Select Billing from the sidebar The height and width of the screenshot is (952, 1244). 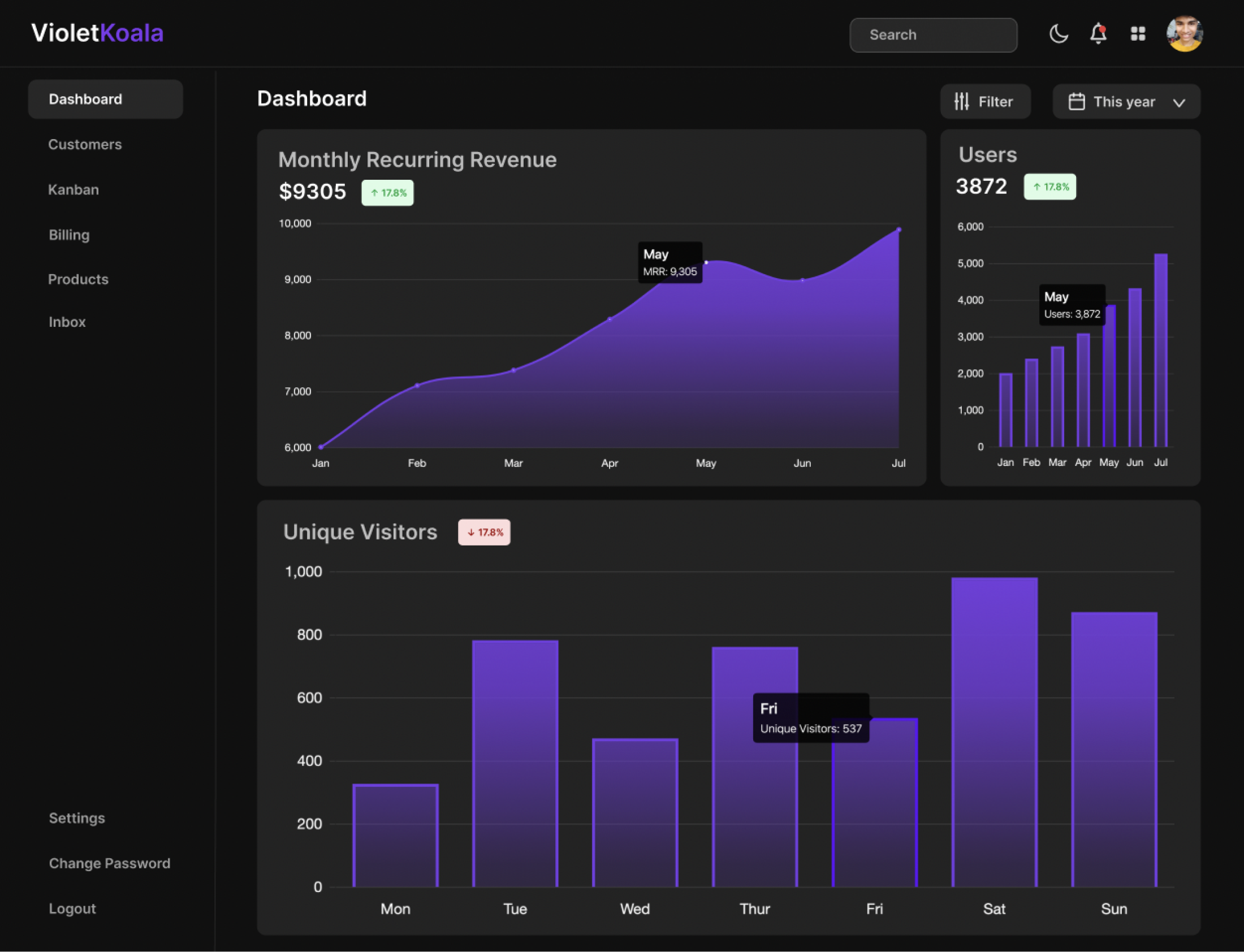coord(69,235)
